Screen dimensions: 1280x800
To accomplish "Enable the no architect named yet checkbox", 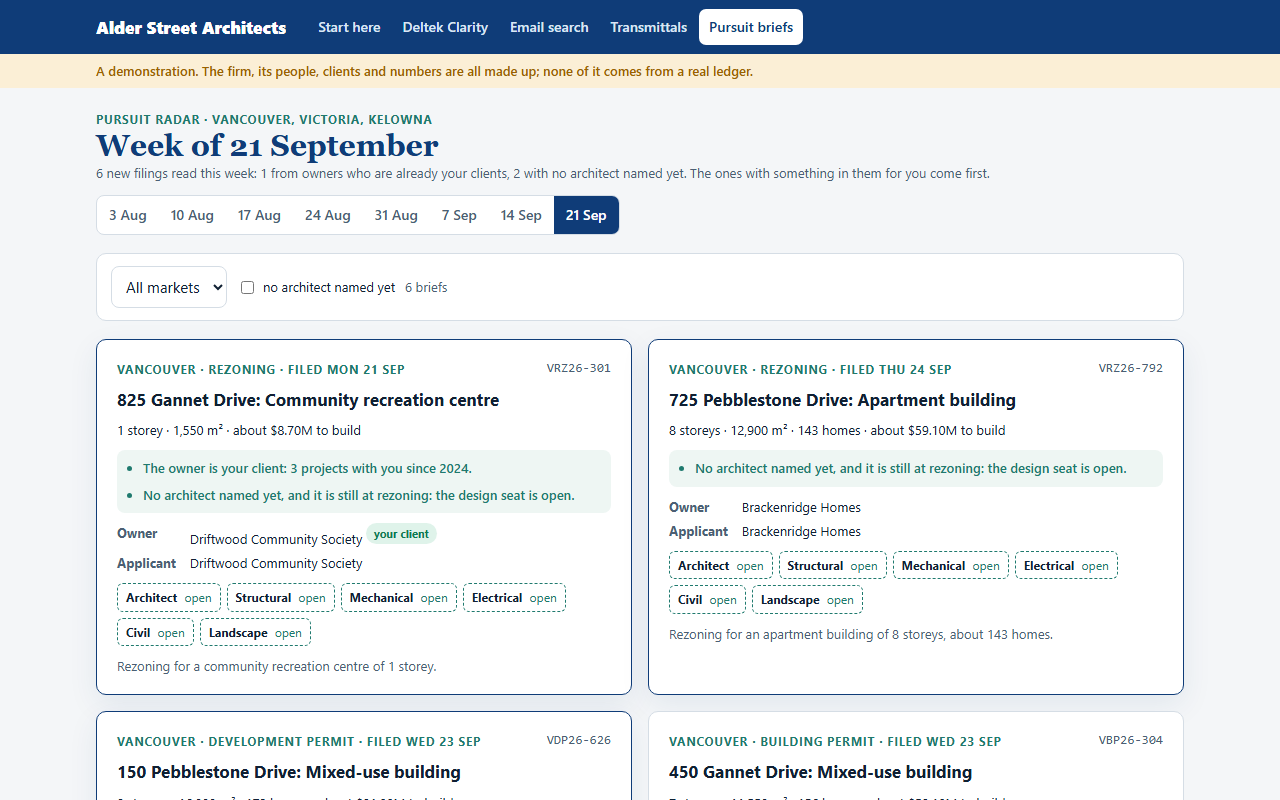I will pos(248,287).
